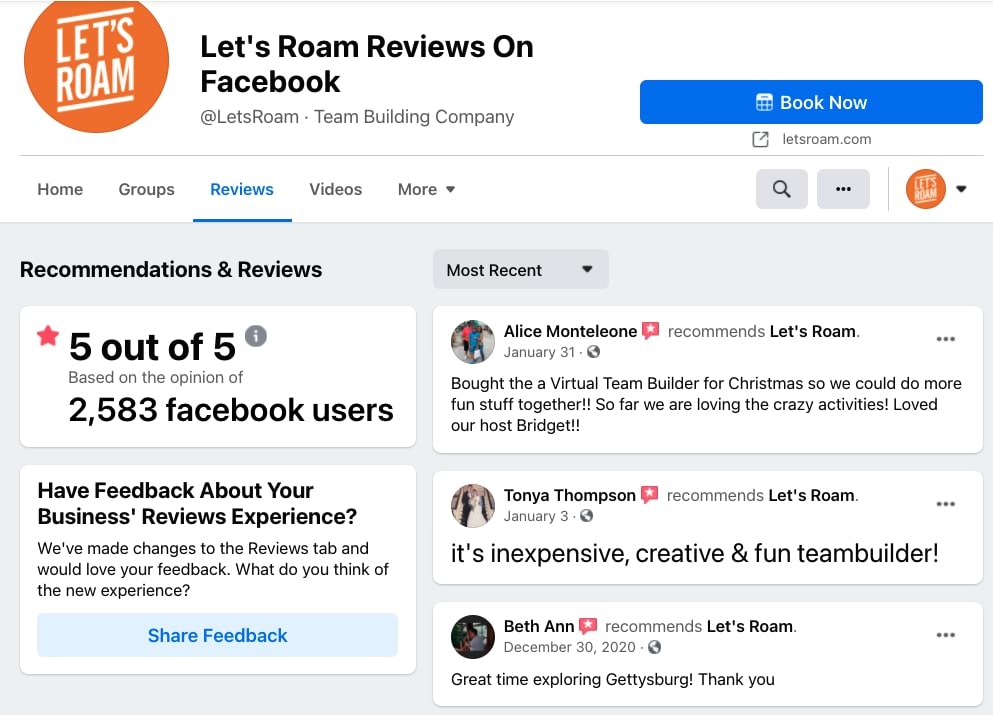
Task: Open the page options three-dot button
Action: (843, 189)
